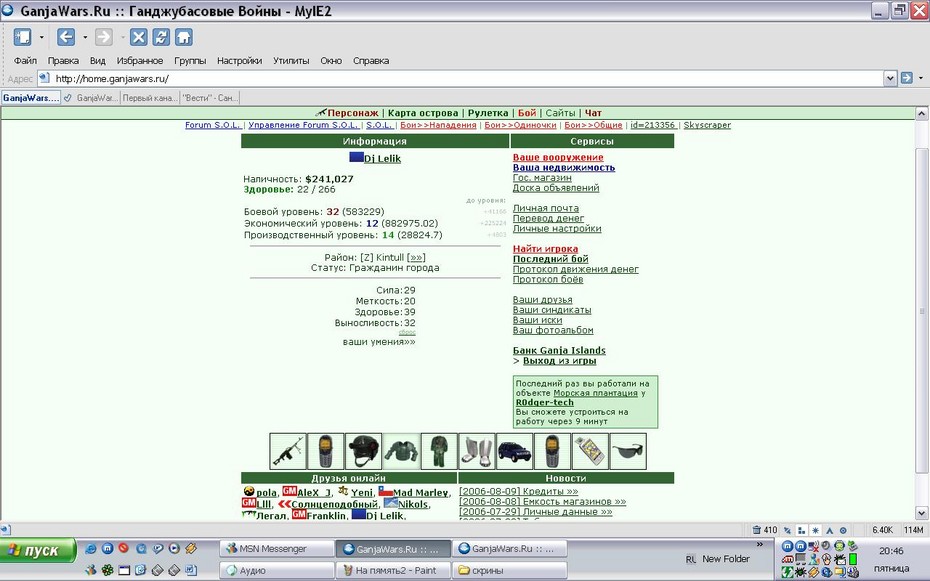Open R0dger-tech player link
The height and width of the screenshot is (581, 930).
(x=544, y=403)
